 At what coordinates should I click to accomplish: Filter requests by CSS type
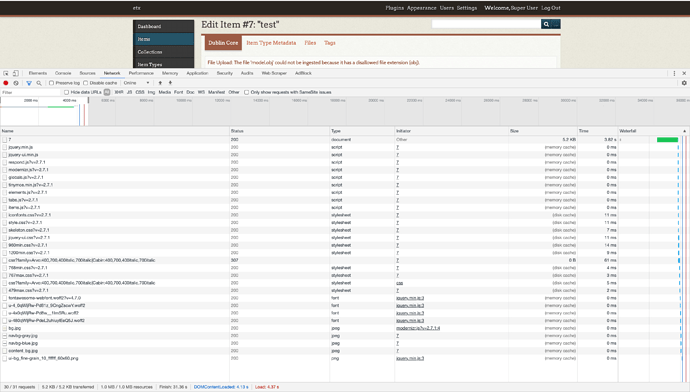tap(140, 92)
